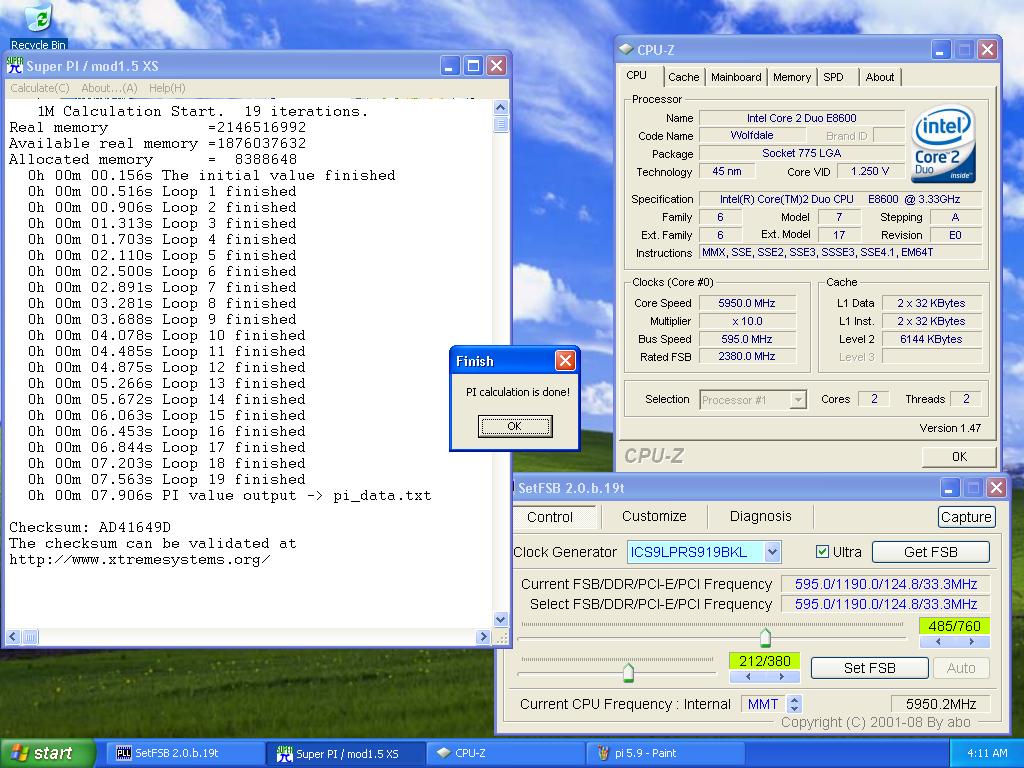Click the Current FSB frequency field
1024x768 pixels.
click(x=886, y=584)
